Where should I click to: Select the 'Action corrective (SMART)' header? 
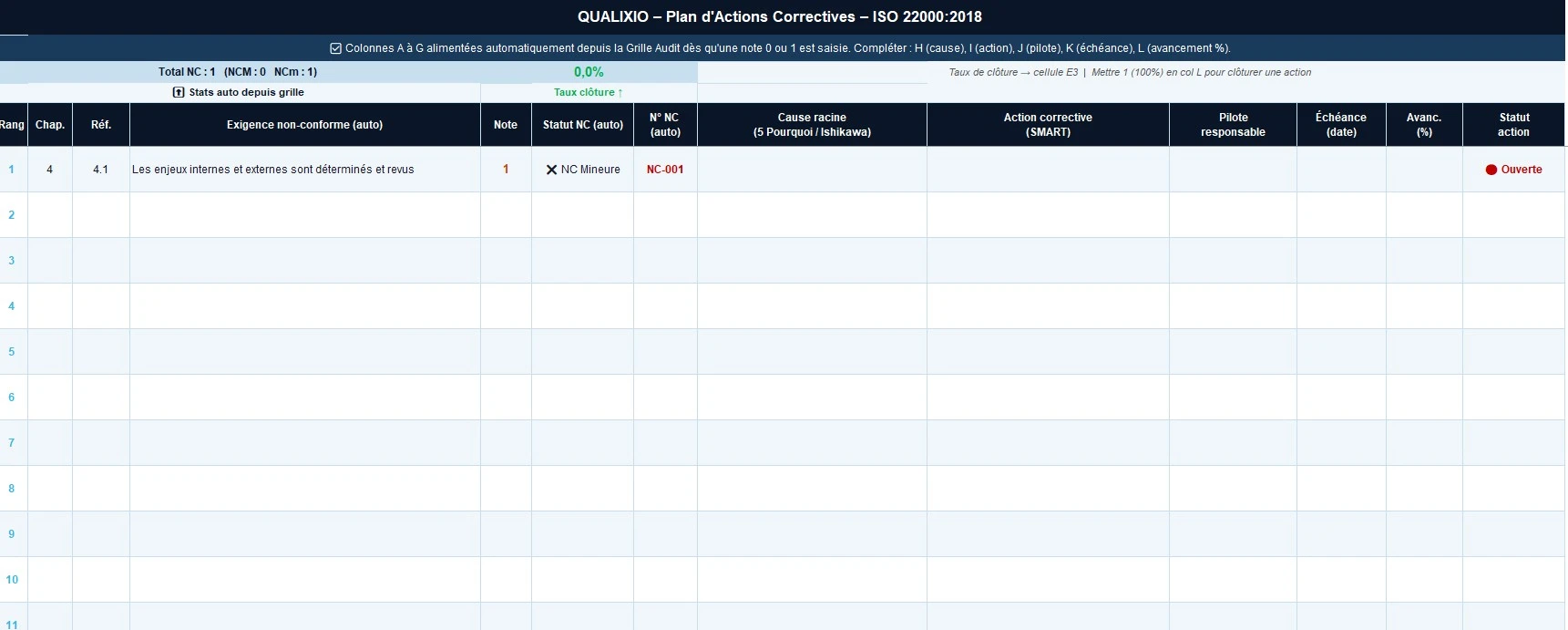[1048, 125]
